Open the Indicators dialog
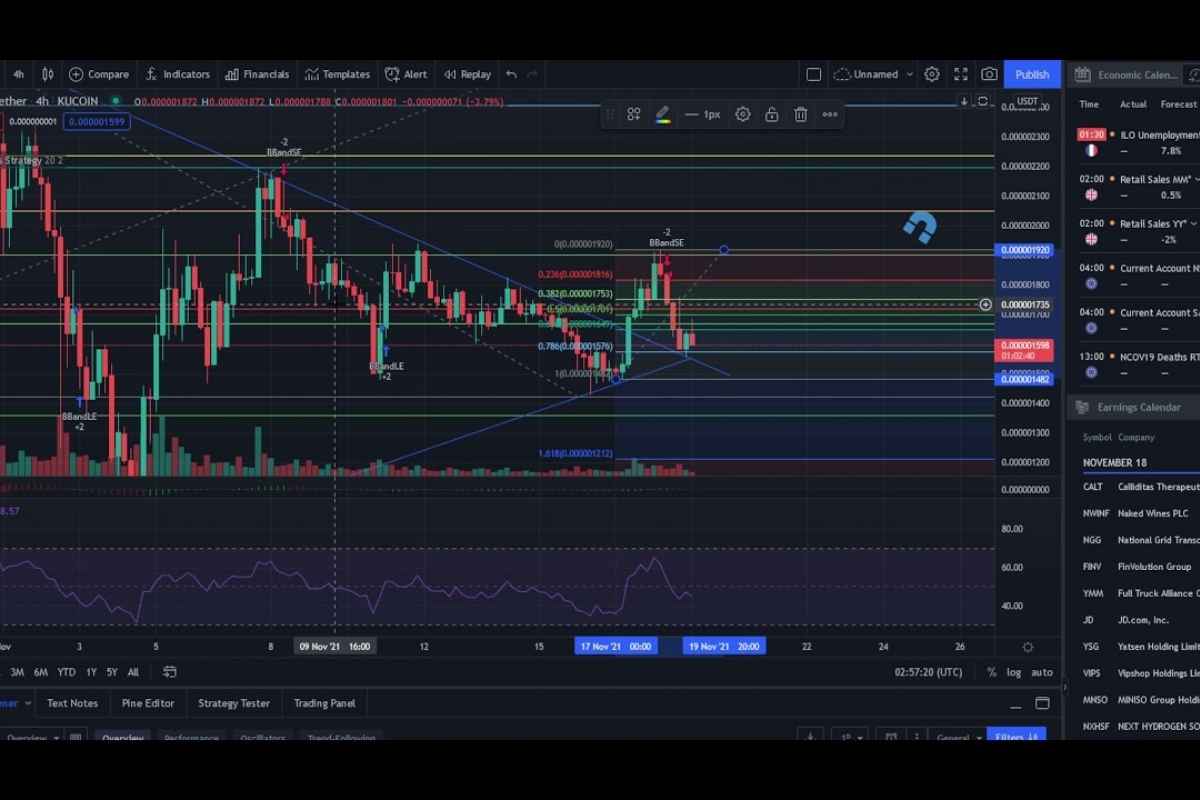The image size is (1200, 800). tap(177, 74)
